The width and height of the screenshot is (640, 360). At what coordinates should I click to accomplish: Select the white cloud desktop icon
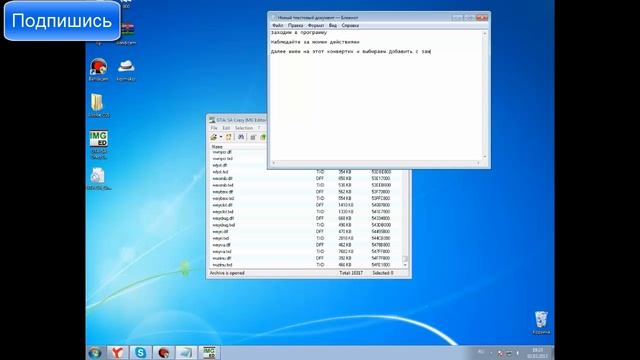point(126,69)
